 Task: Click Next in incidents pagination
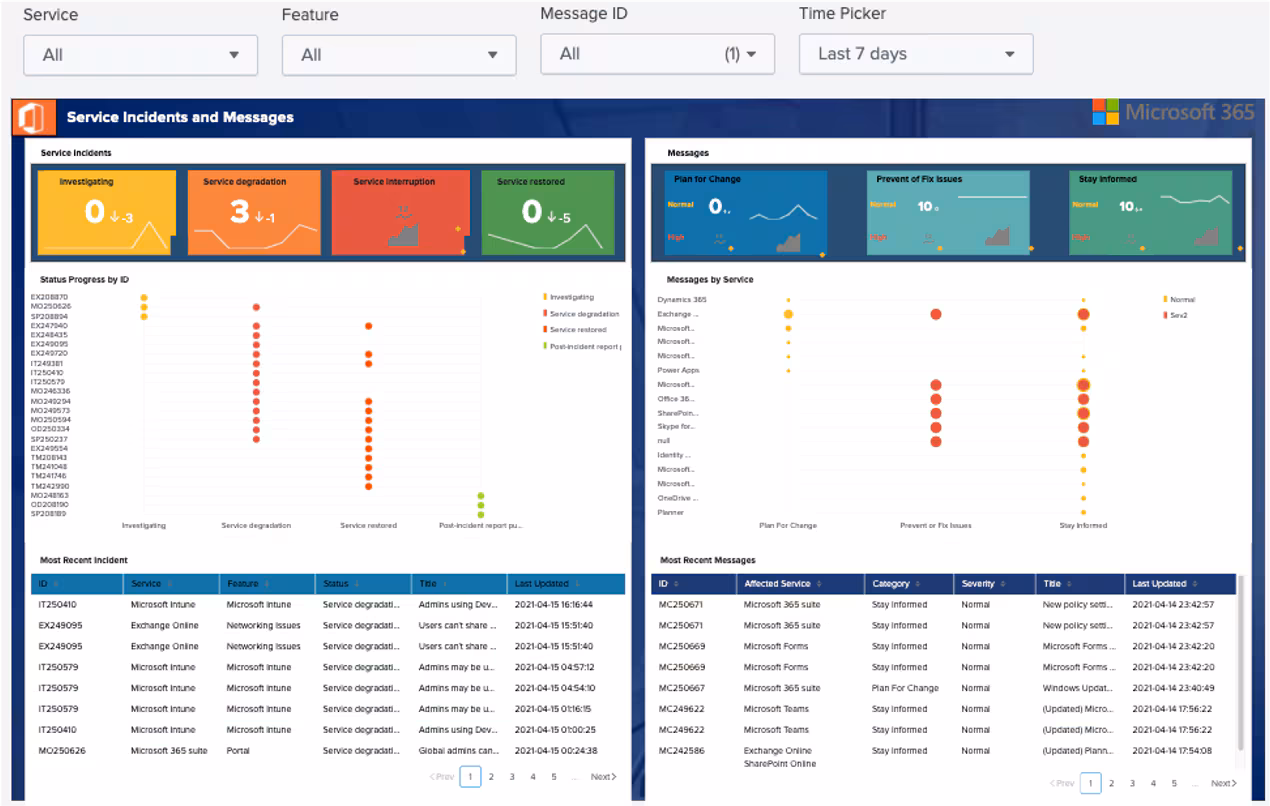click(x=603, y=776)
